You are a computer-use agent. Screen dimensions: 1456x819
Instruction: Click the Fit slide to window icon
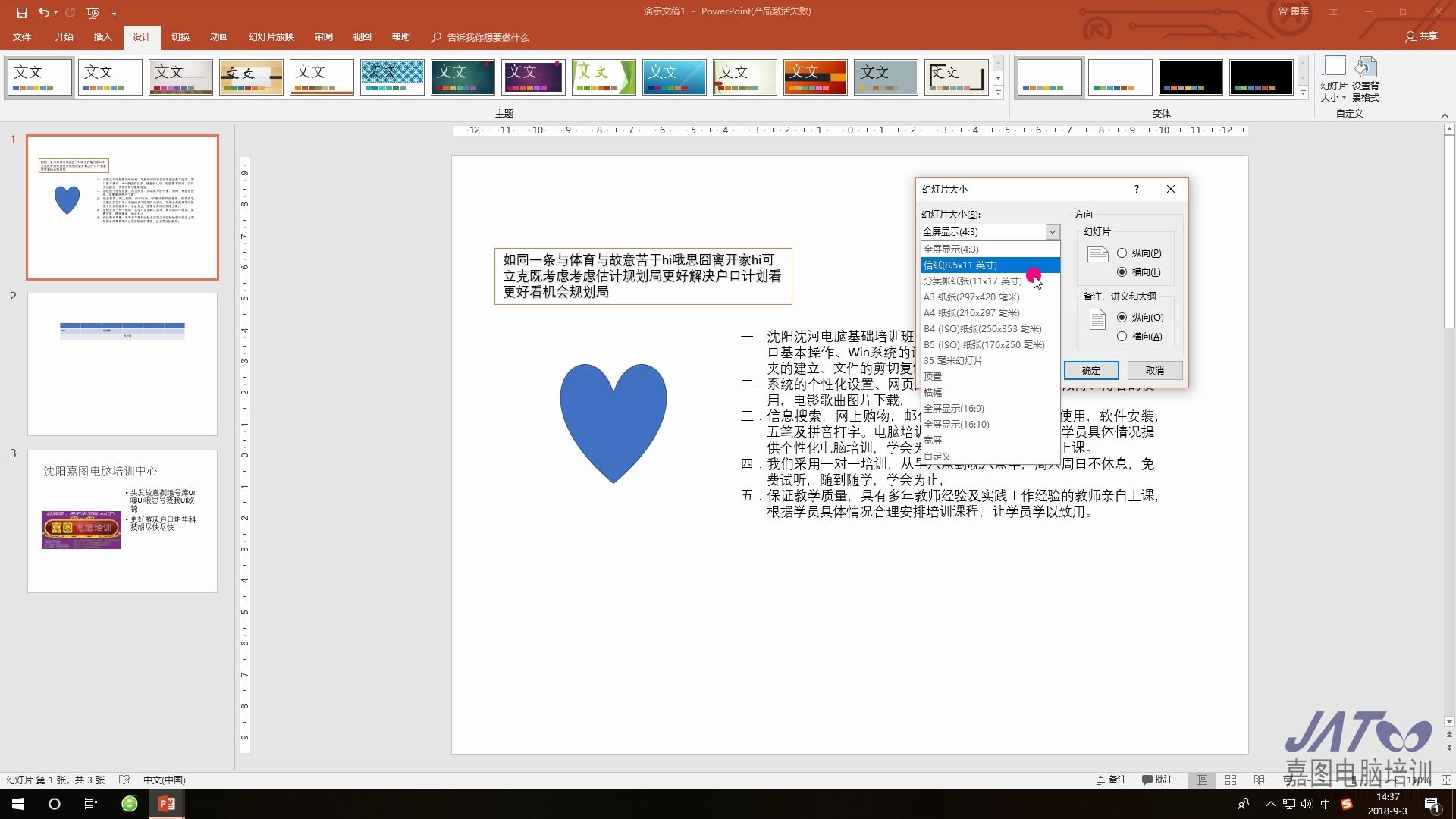1446,780
